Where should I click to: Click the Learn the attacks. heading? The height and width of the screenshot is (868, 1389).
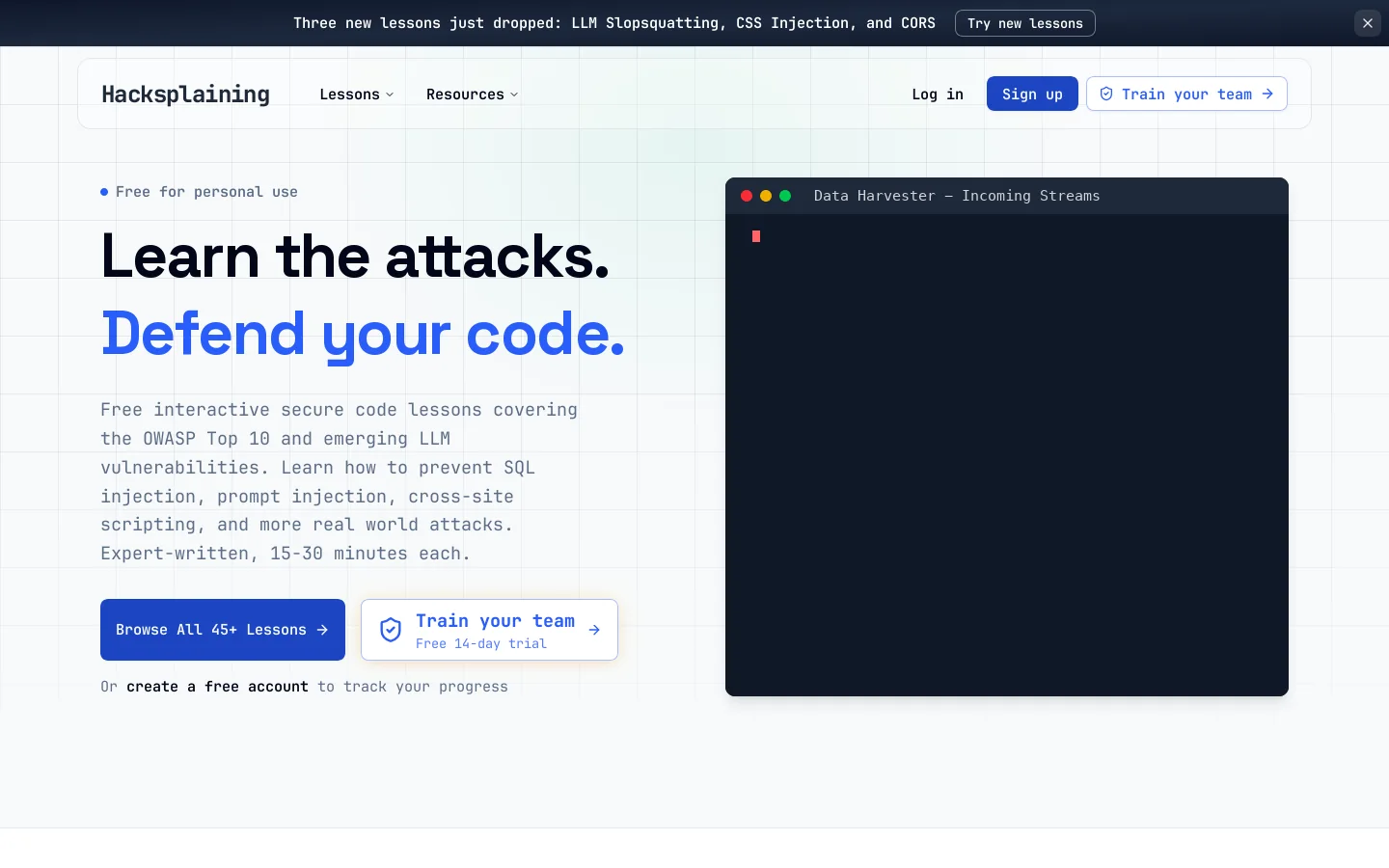point(355,257)
